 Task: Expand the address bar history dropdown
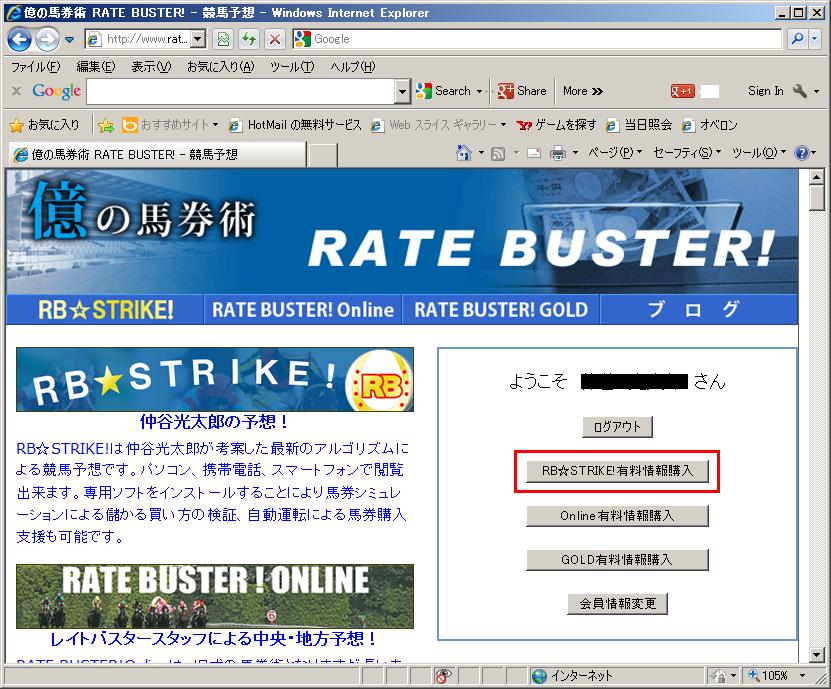pos(198,39)
